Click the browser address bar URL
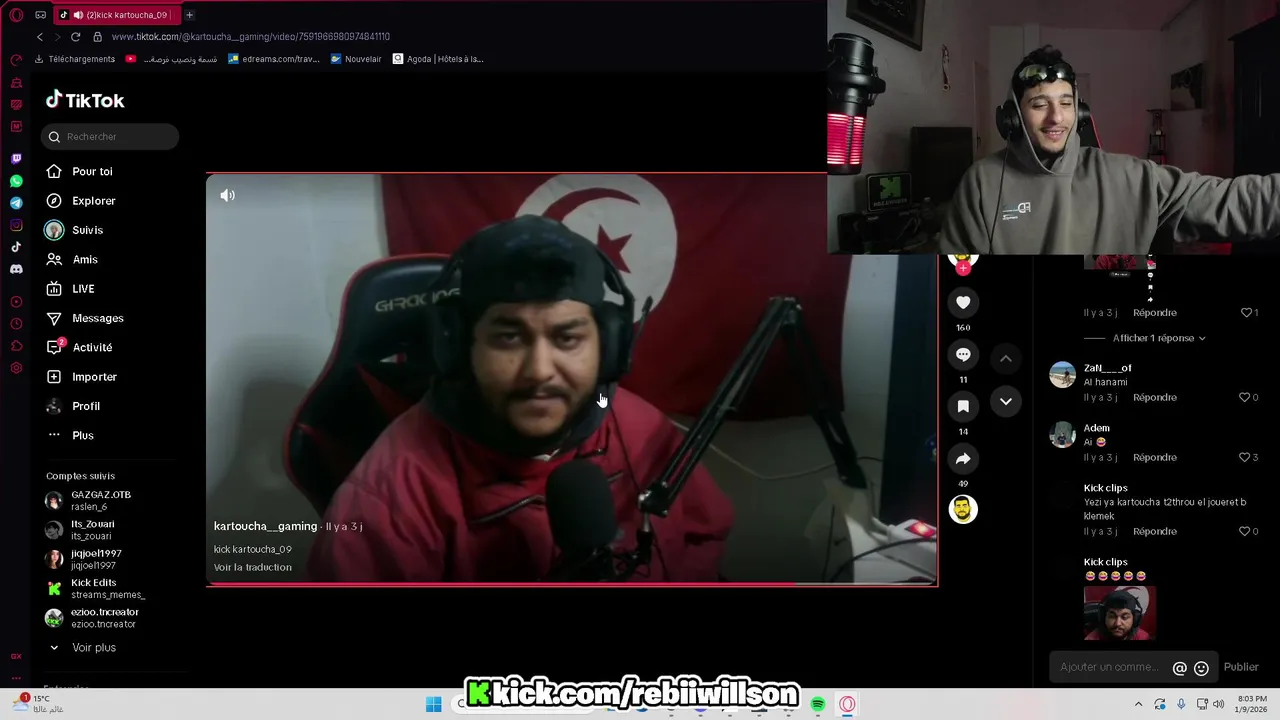 tap(251, 37)
